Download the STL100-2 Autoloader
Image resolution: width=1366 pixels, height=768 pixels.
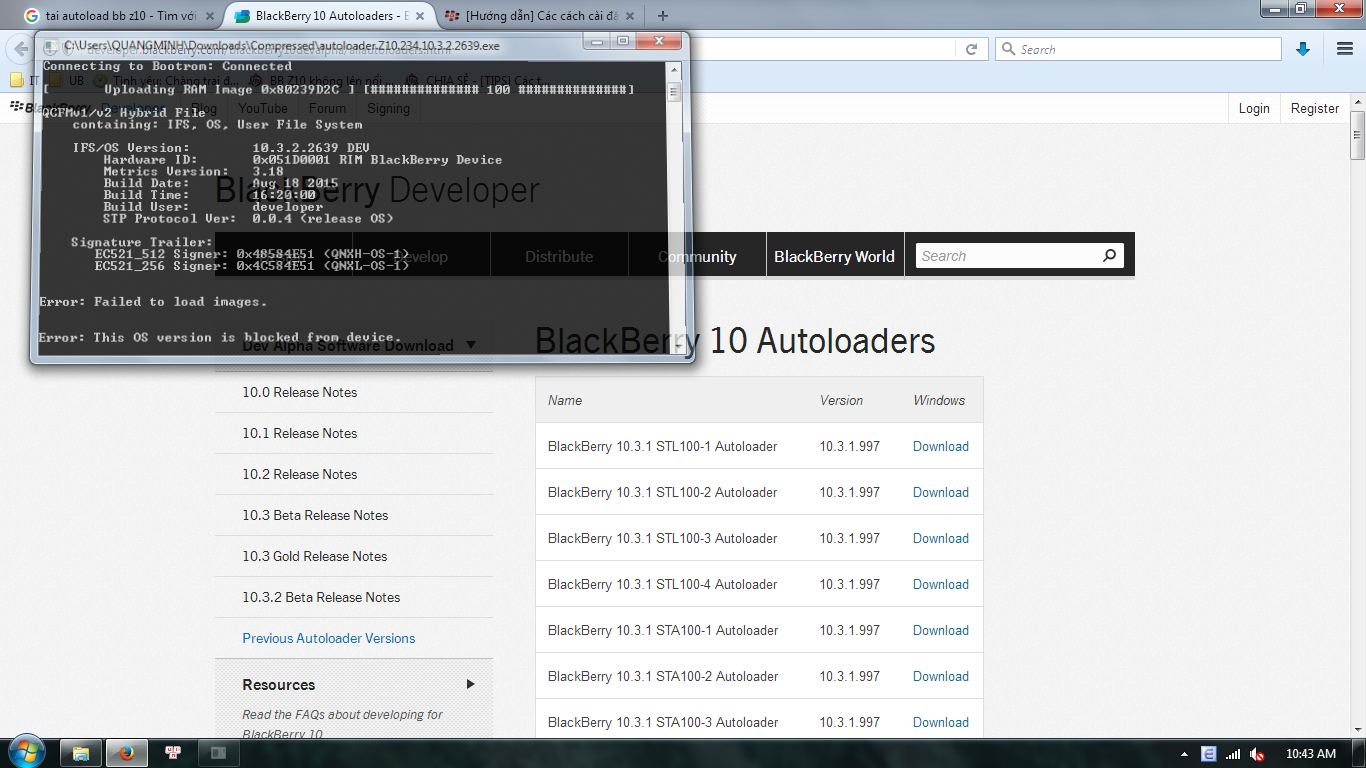941,492
